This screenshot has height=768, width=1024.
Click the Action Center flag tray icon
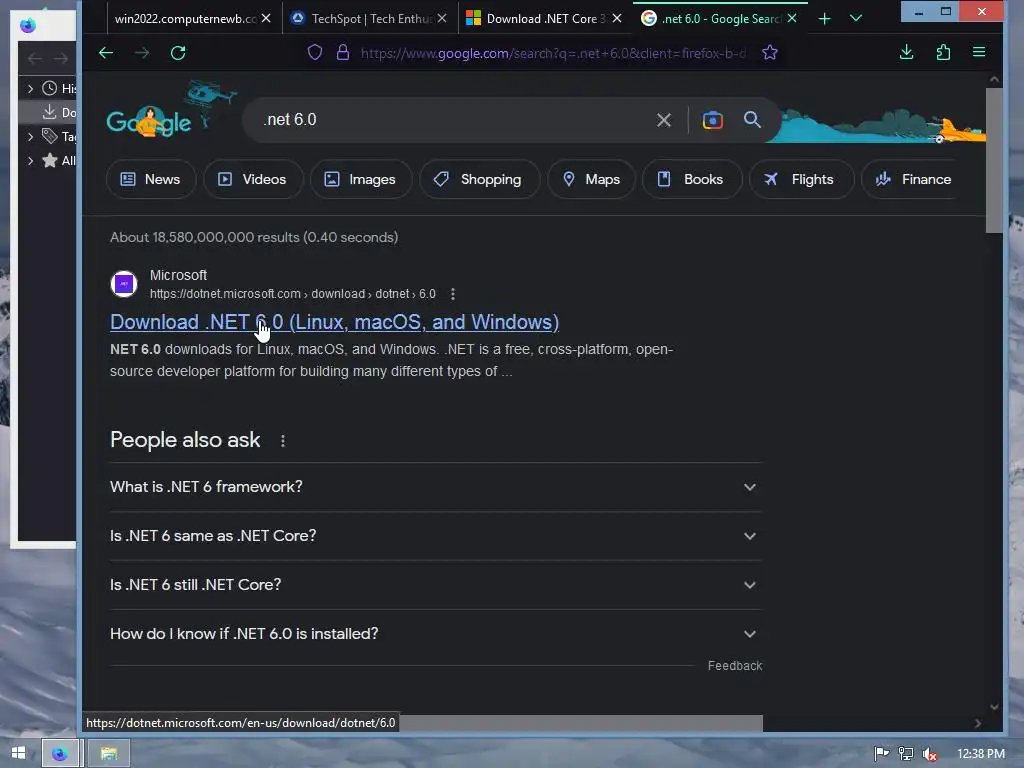tap(881, 754)
